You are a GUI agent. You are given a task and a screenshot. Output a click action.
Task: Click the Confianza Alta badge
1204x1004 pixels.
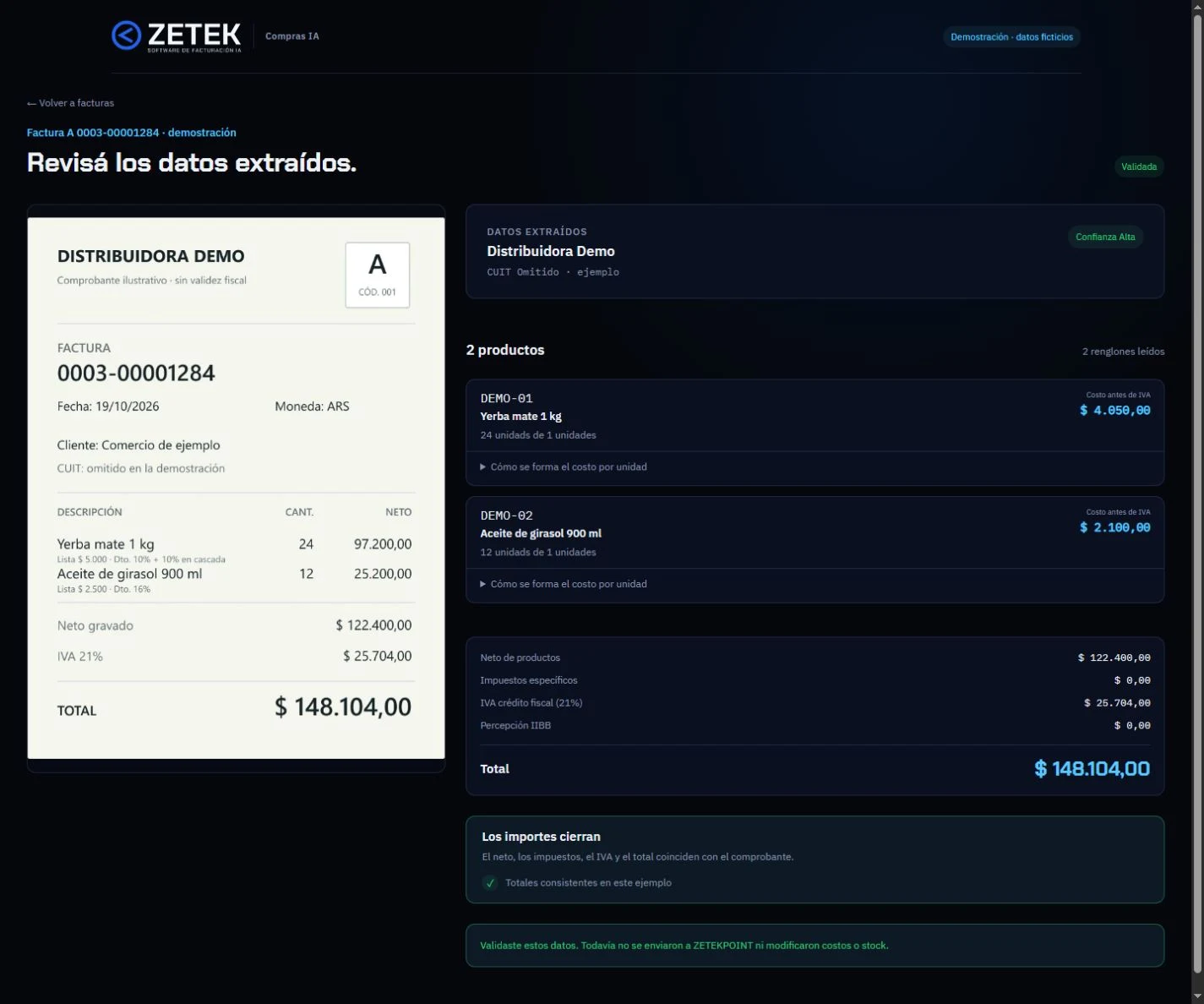[x=1105, y=237]
